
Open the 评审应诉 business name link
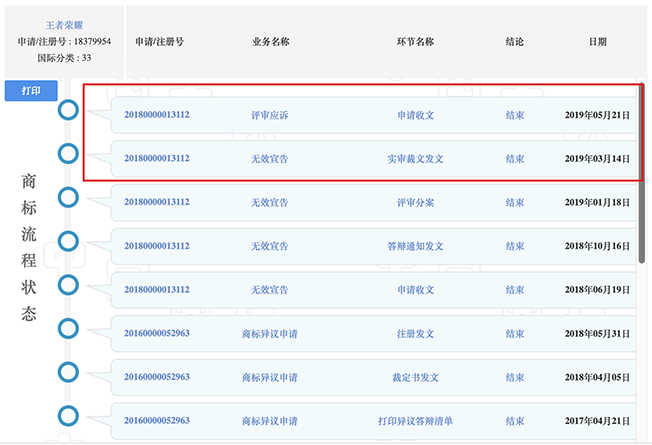[269, 115]
